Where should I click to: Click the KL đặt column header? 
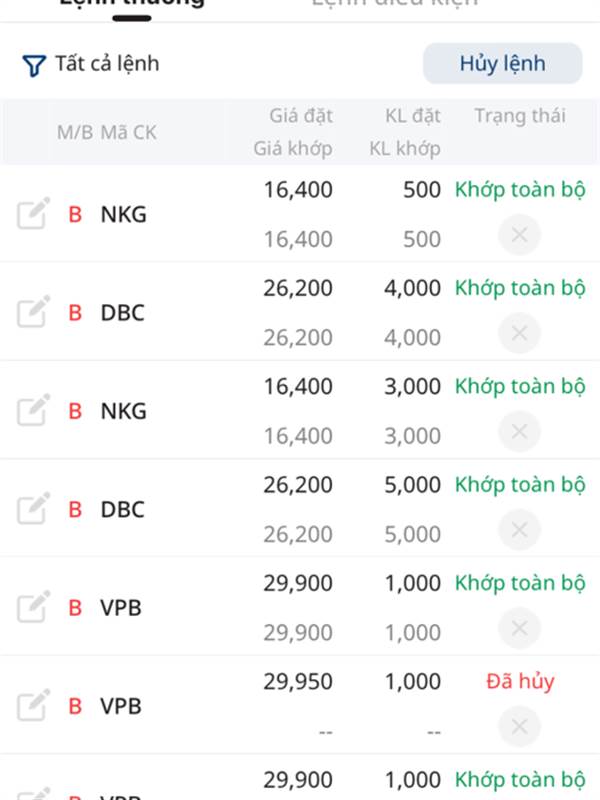coord(412,115)
